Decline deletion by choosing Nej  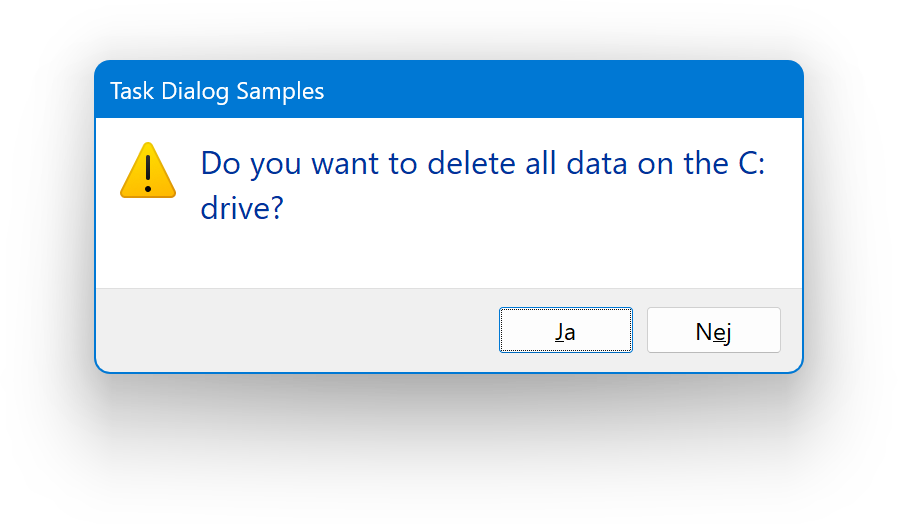(x=713, y=331)
